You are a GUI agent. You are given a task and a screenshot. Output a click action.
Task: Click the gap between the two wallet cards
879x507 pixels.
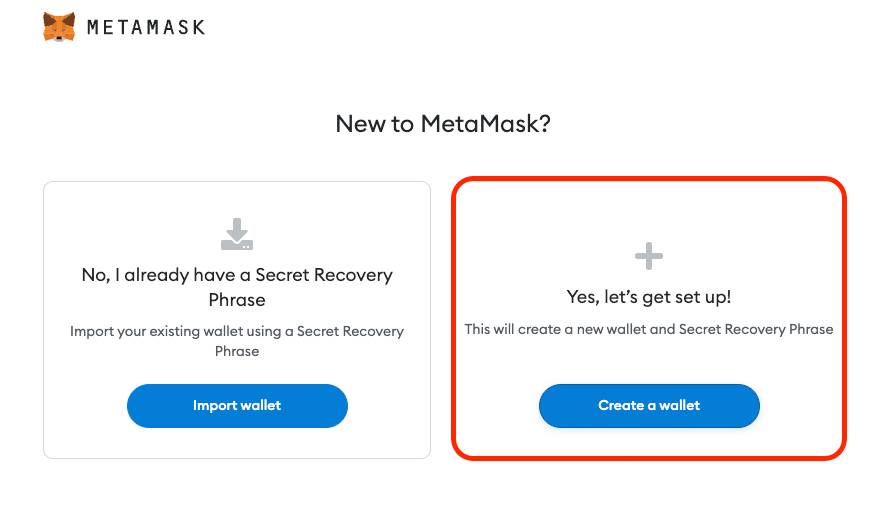pos(441,318)
